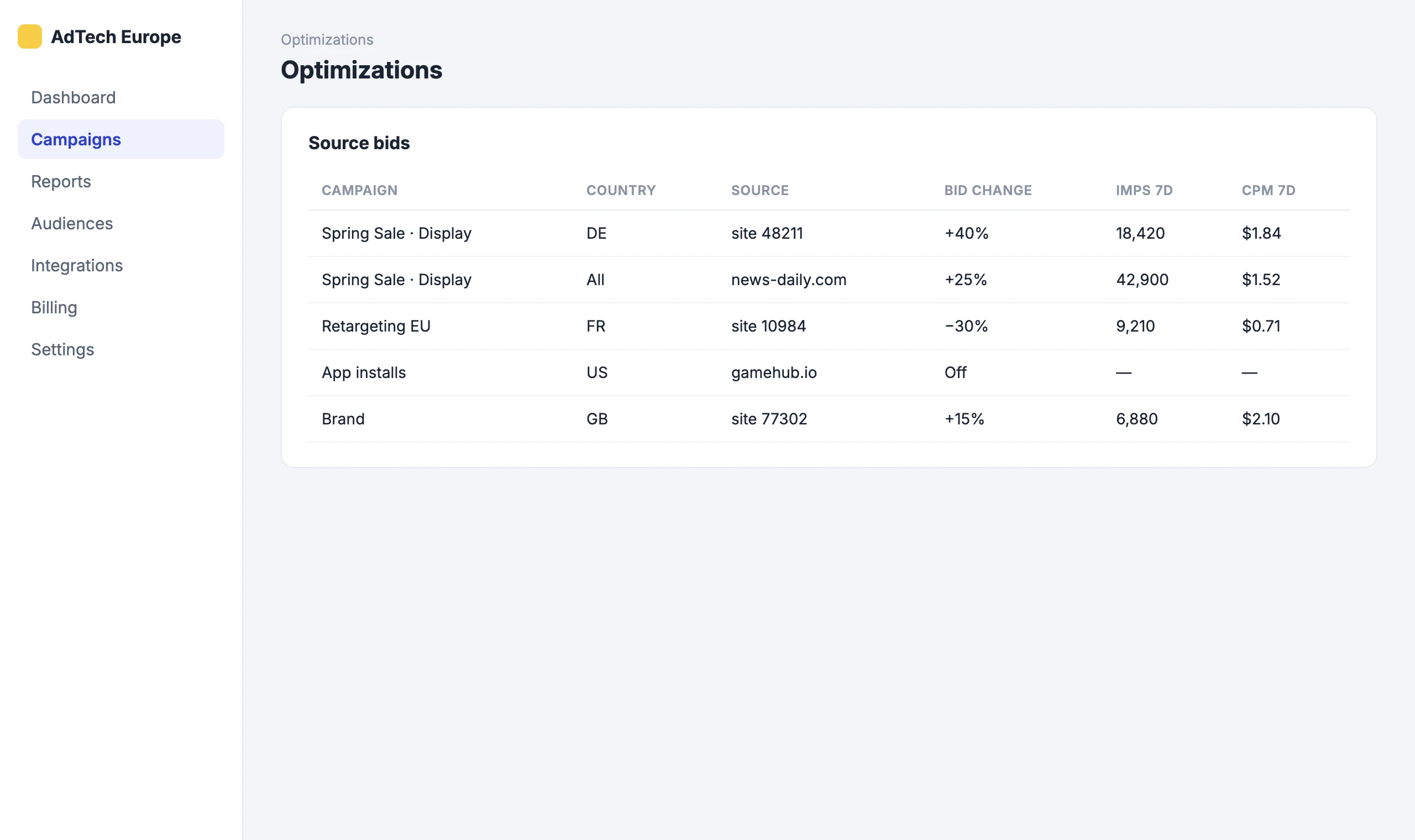Click the Optimizations breadcrumb link
Screen dimensions: 1415x840
click(327, 40)
